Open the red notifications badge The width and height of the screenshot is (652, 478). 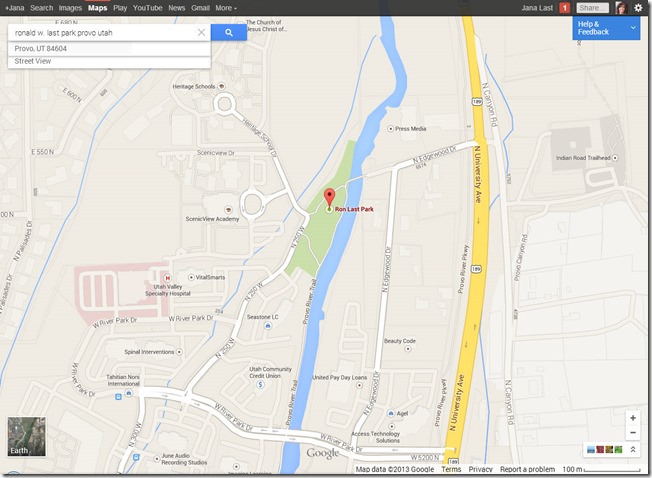coord(564,8)
